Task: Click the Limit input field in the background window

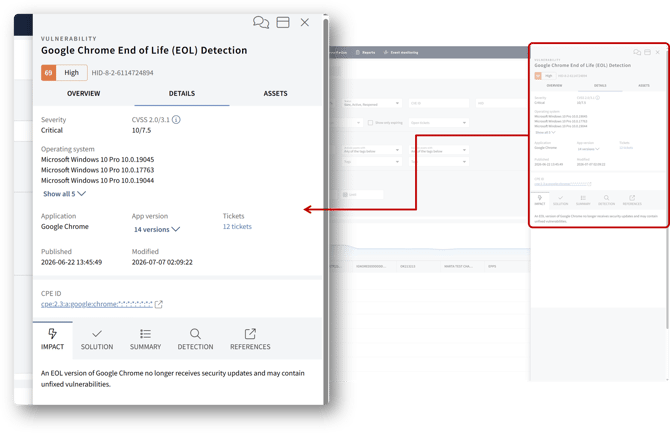Action: point(362,194)
